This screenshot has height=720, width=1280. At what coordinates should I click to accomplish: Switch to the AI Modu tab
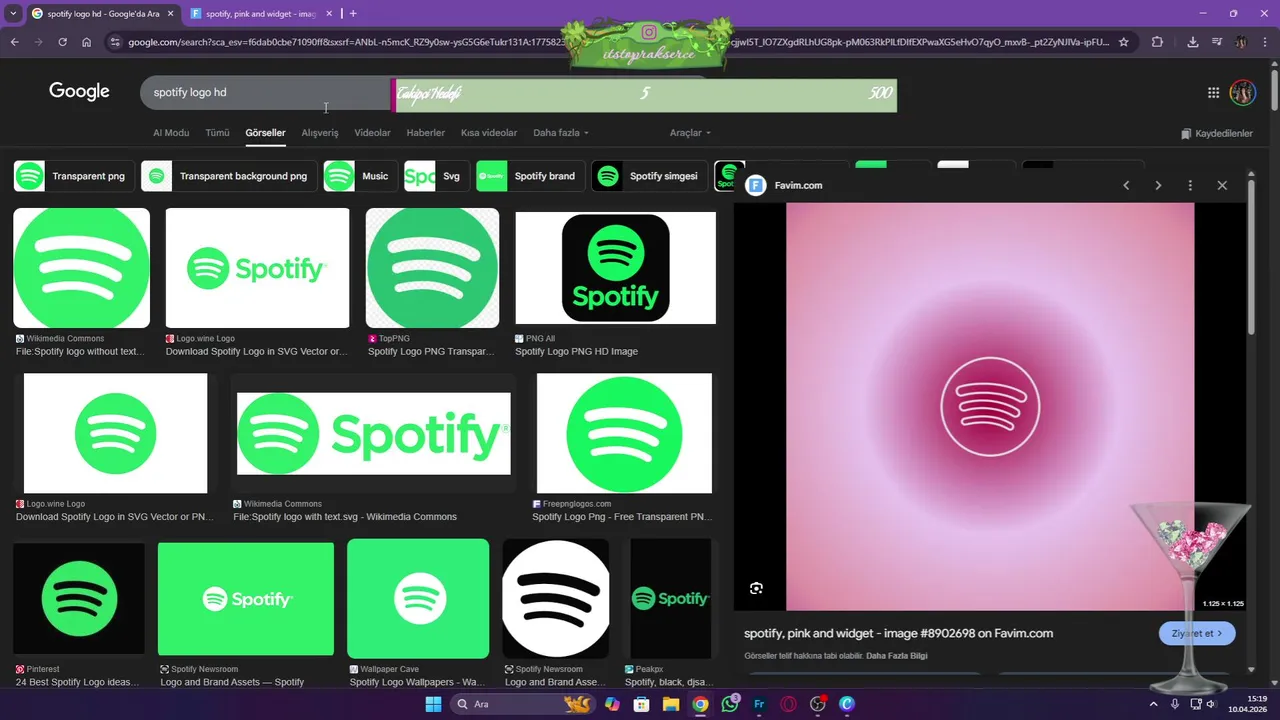(x=171, y=132)
